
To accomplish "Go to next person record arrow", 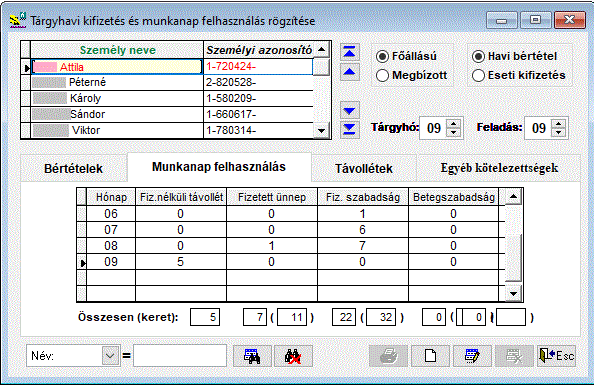I will point(349,111).
